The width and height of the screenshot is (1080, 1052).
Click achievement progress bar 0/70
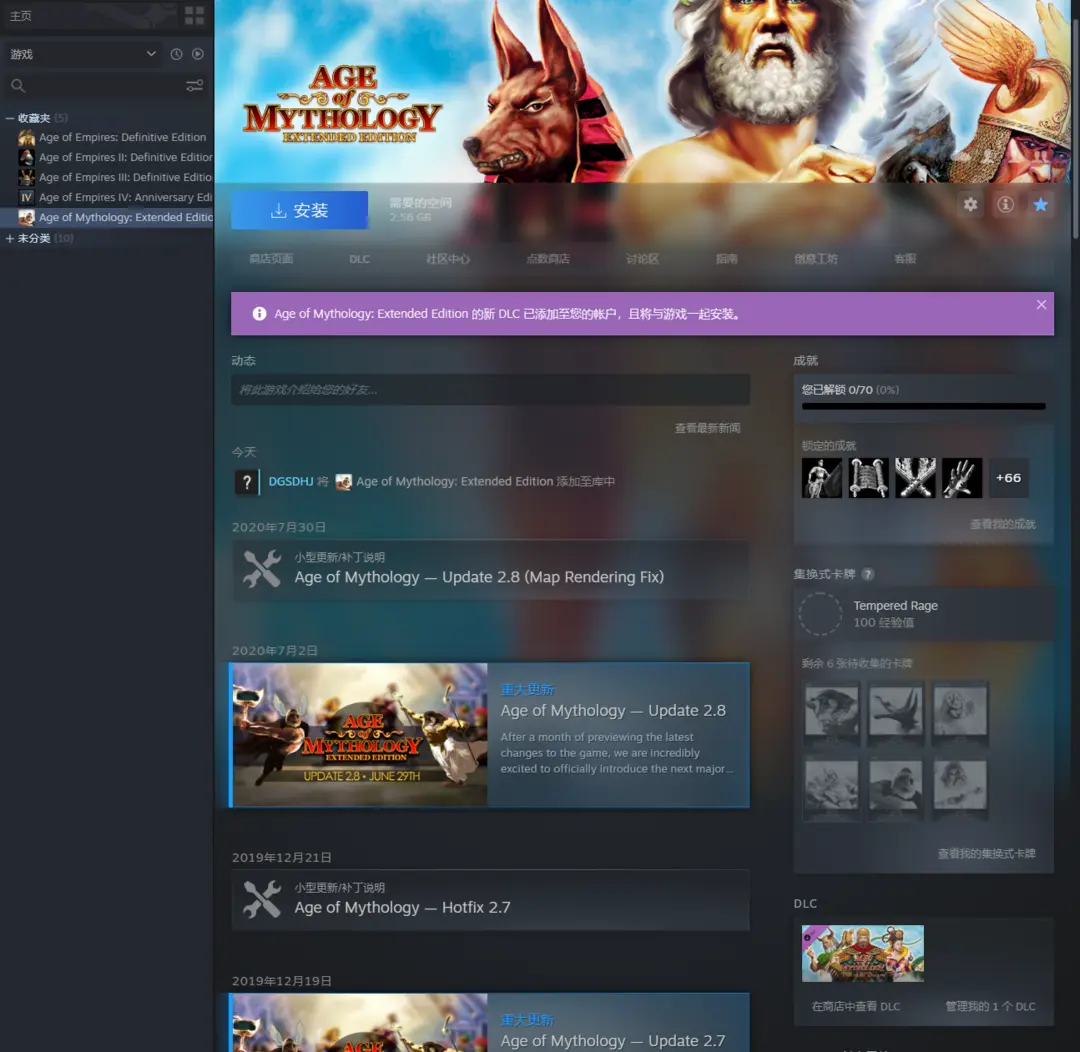click(x=923, y=406)
